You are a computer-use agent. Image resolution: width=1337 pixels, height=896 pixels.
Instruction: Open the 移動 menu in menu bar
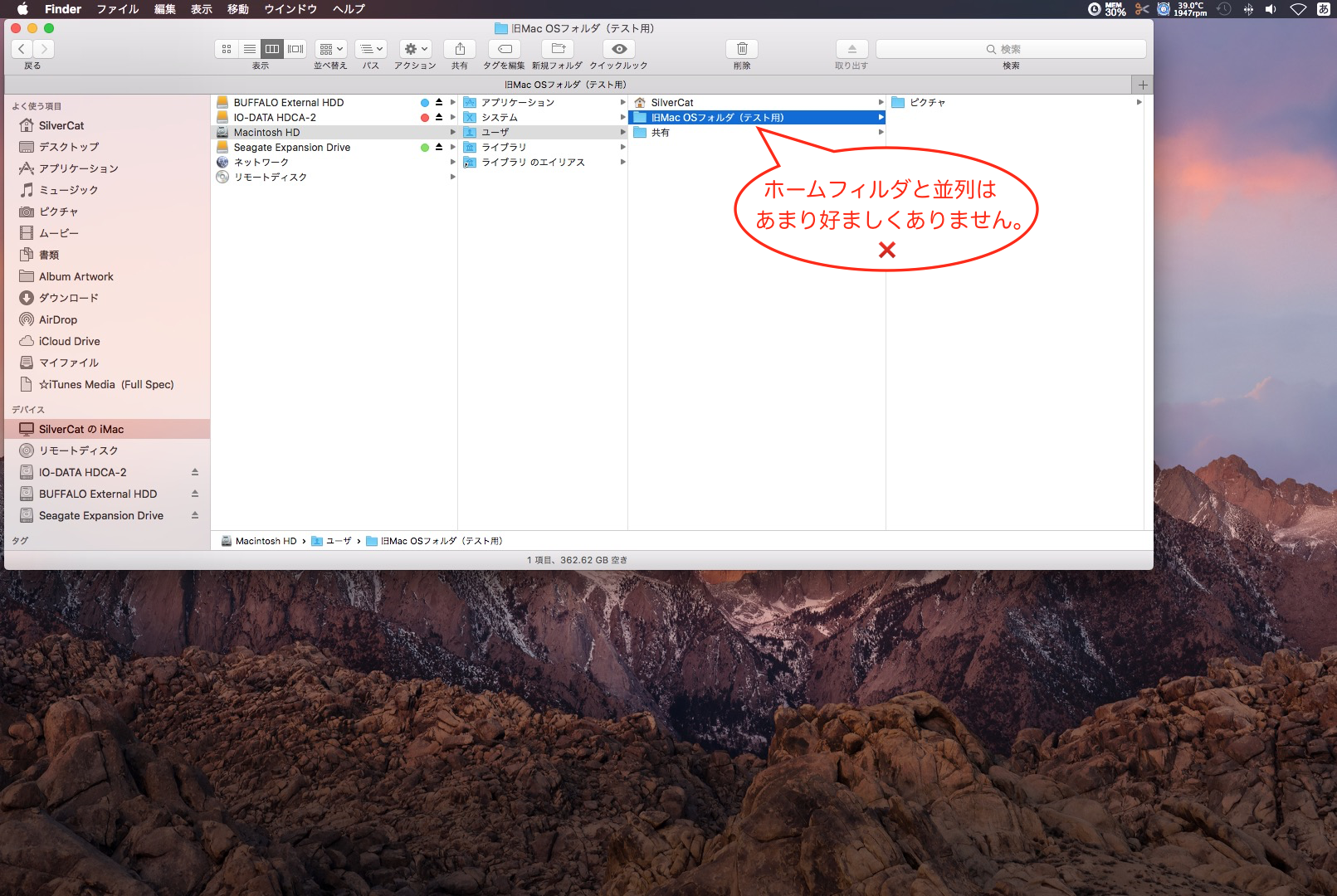point(238,9)
